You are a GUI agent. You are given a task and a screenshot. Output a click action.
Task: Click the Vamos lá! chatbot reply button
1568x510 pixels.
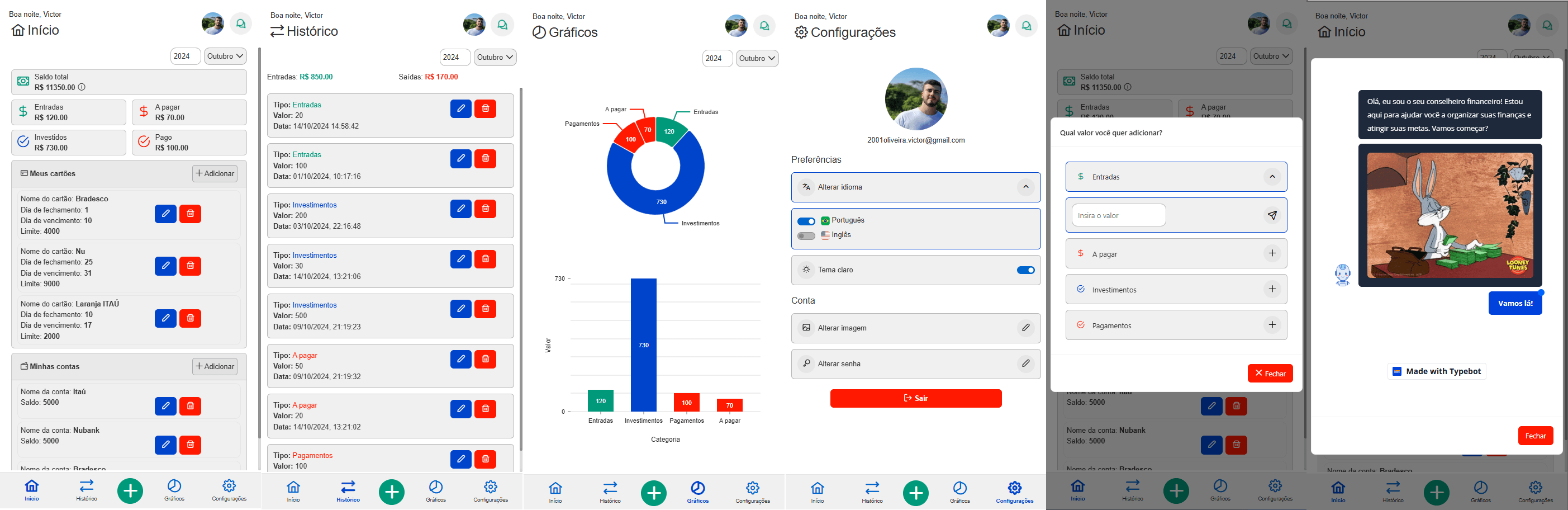[1515, 304]
